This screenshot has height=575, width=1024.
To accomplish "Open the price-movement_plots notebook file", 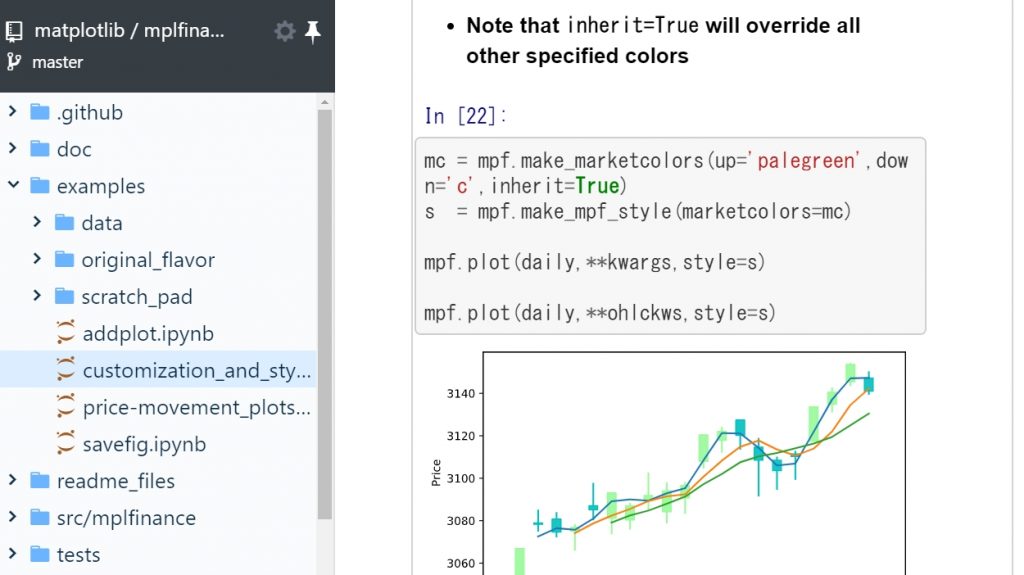I will (196, 407).
